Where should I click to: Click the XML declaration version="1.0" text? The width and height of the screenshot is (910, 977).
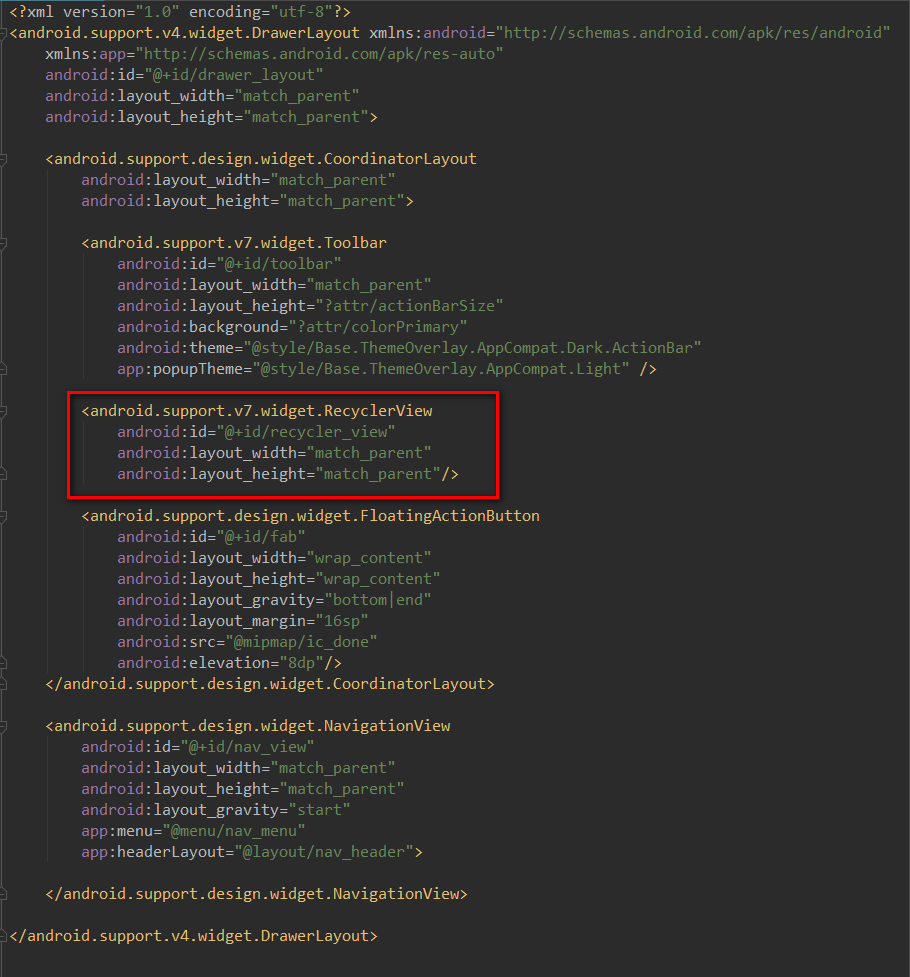pos(121,12)
